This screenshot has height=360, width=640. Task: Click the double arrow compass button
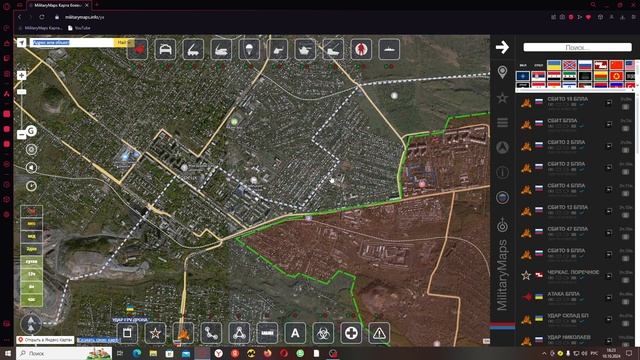click(x=31, y=324)
